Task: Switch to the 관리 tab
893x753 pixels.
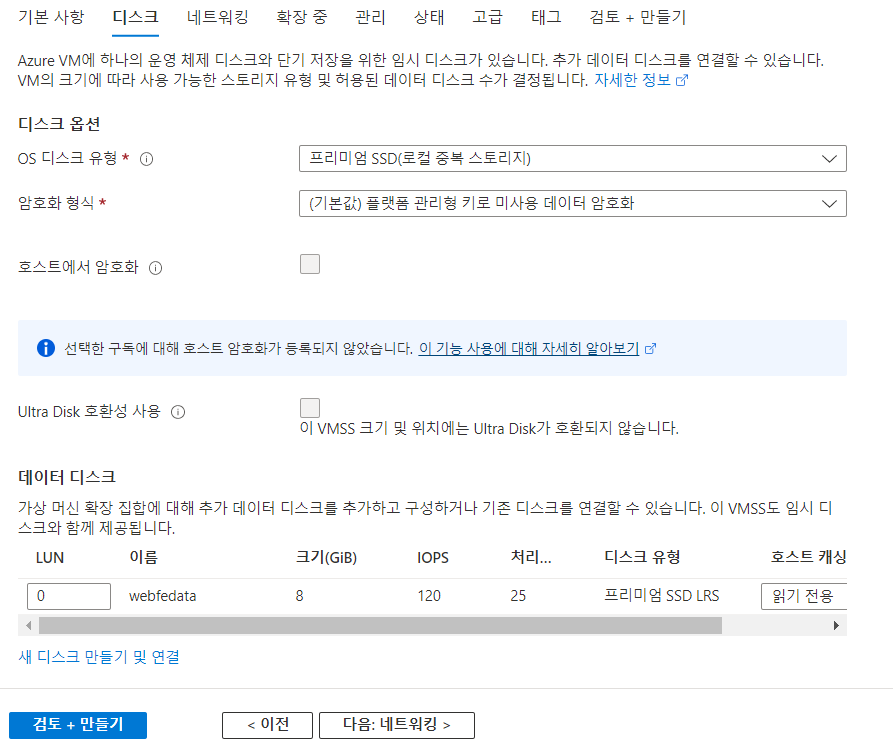Action: tap(370, 17)
